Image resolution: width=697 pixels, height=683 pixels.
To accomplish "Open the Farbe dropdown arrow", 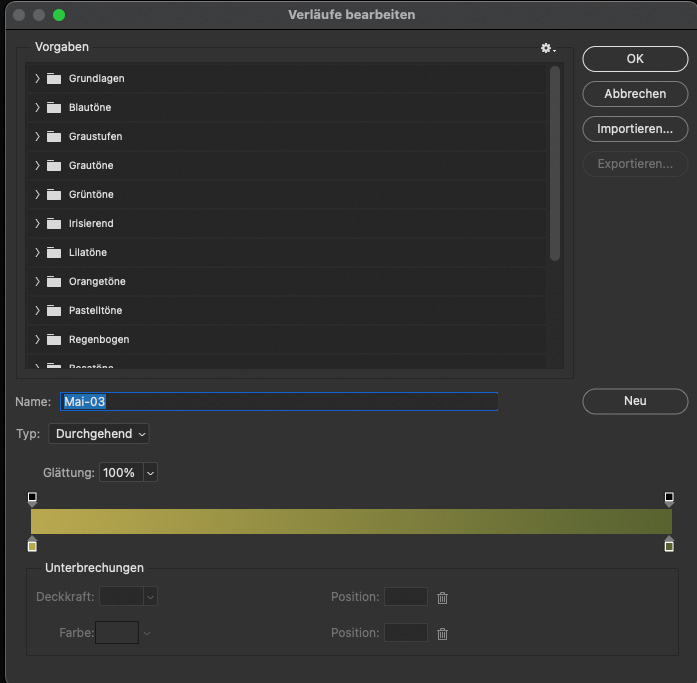I will pyautogui.click(x=147, y=633).
